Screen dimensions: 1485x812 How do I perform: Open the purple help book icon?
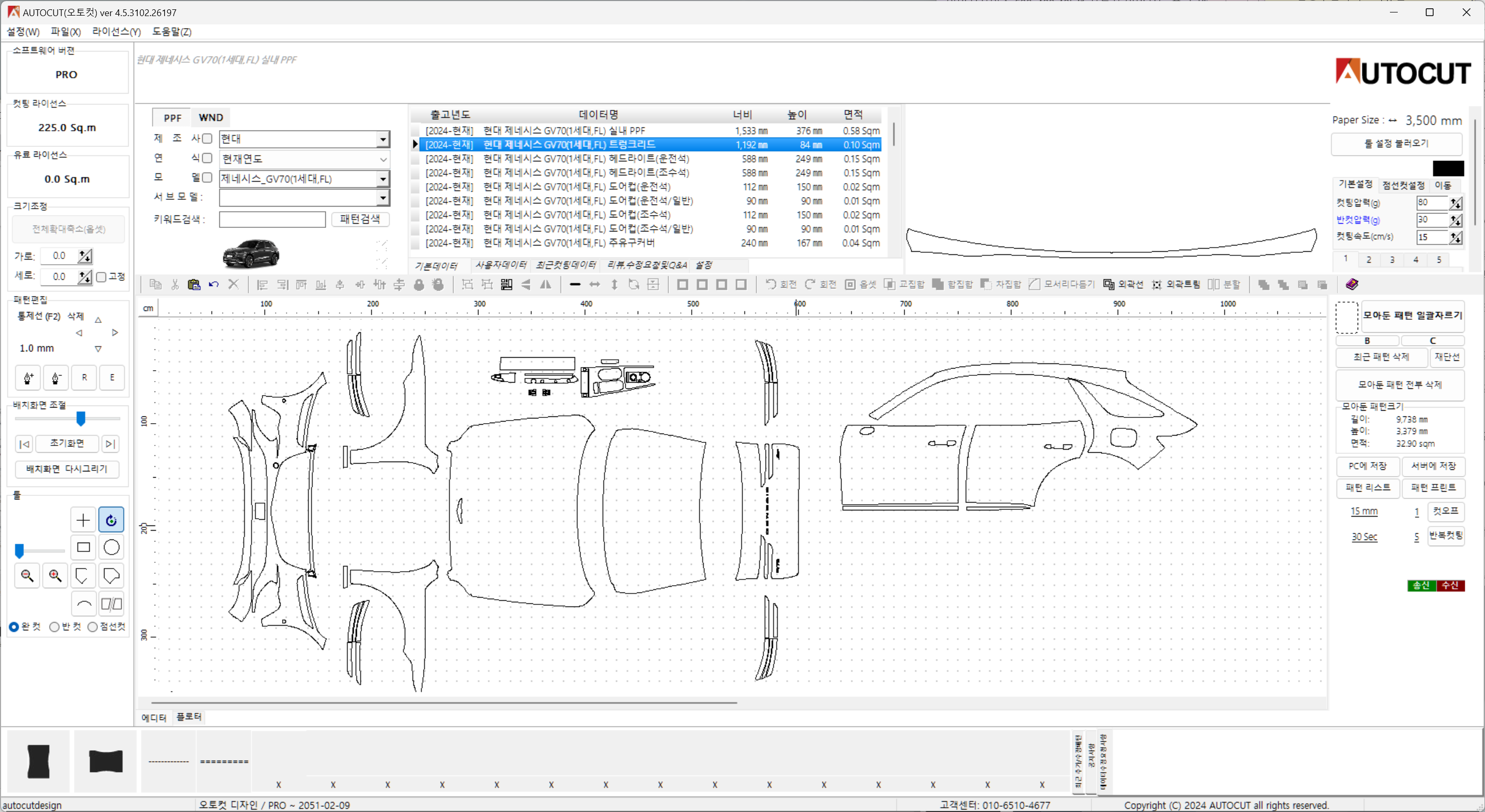tap(1352, 284)
